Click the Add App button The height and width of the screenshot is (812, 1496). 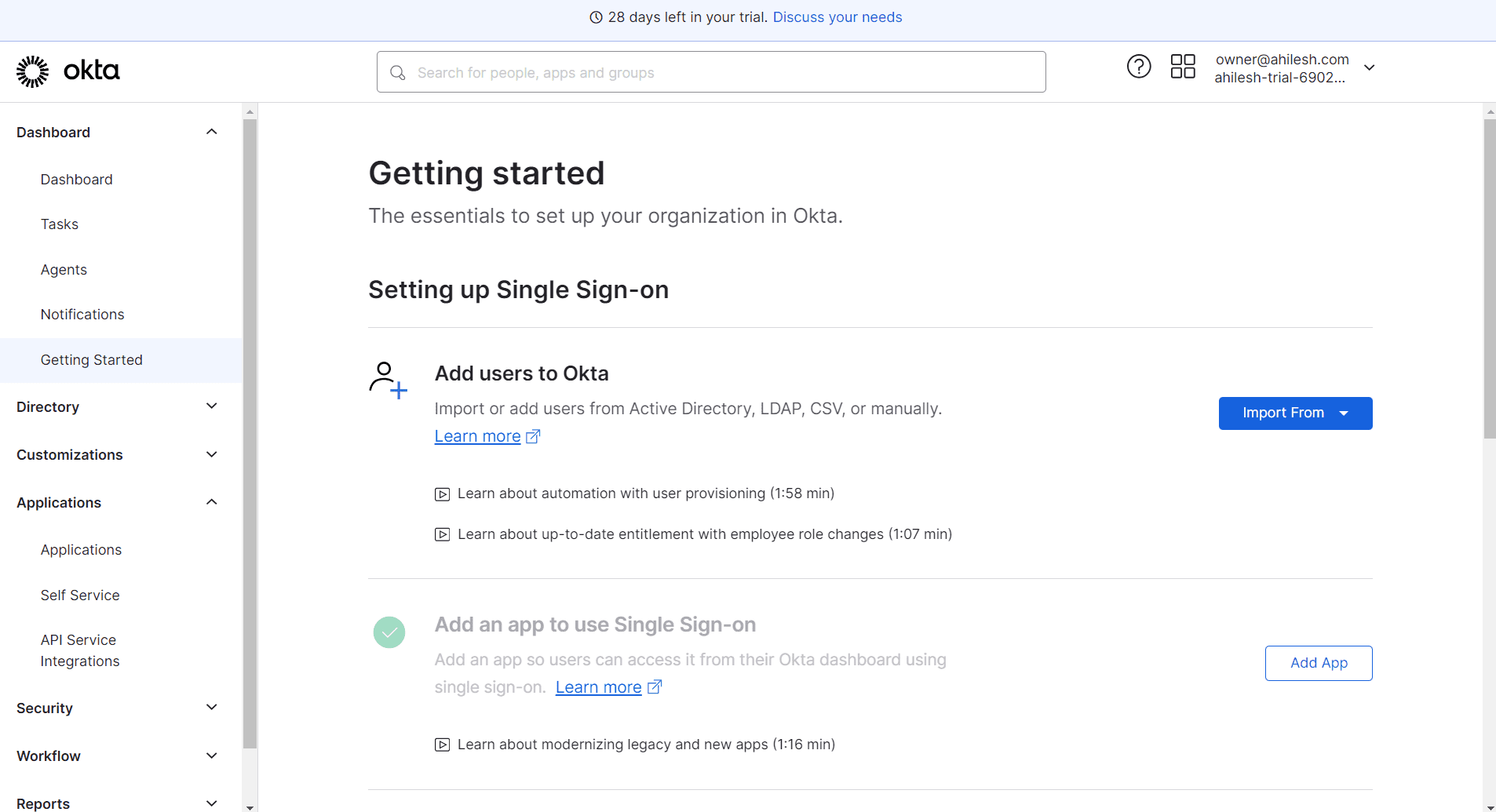pos(1319,664)
